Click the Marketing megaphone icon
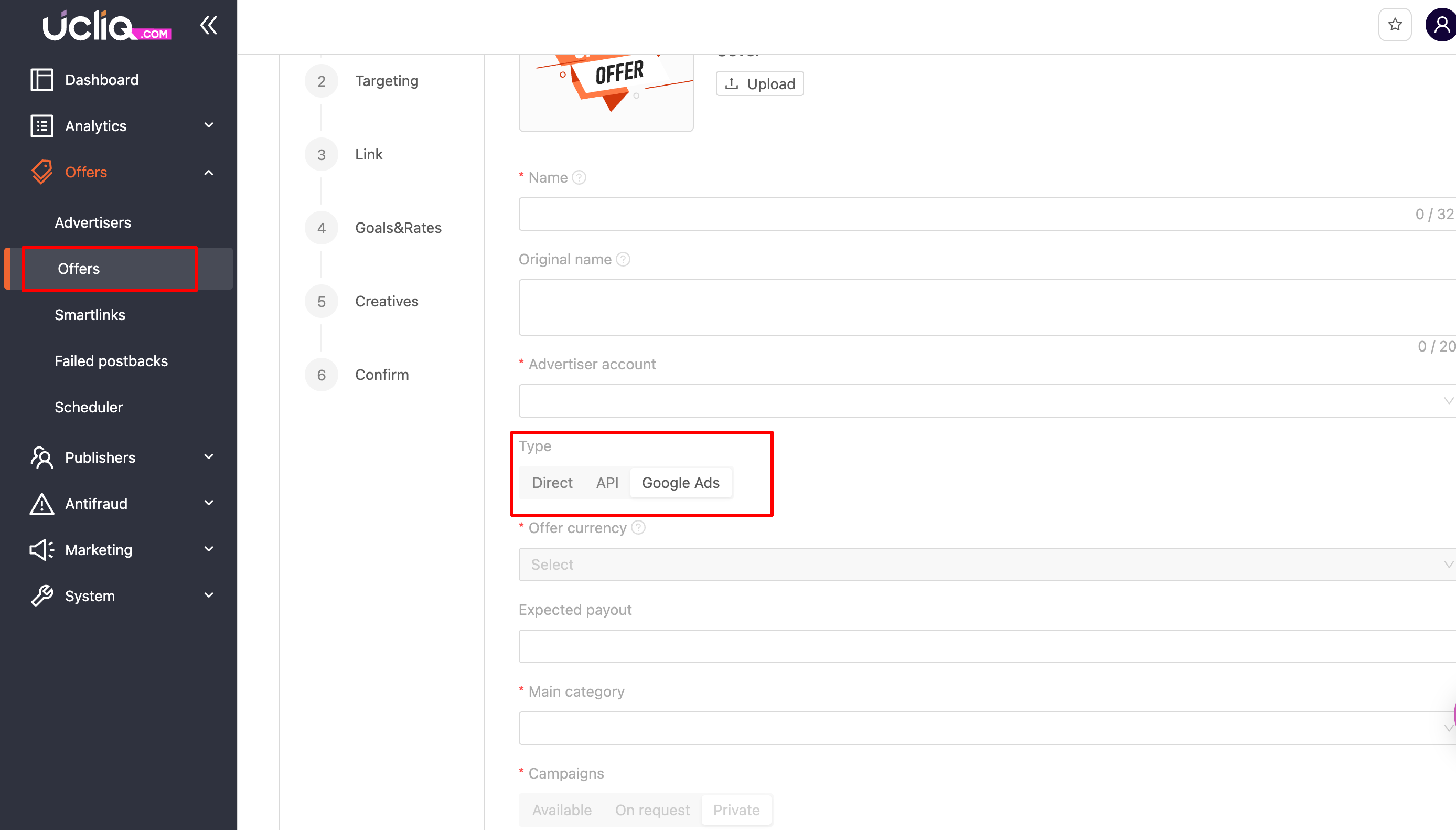This screenshot has width=1456, height=830. point(41,549)
